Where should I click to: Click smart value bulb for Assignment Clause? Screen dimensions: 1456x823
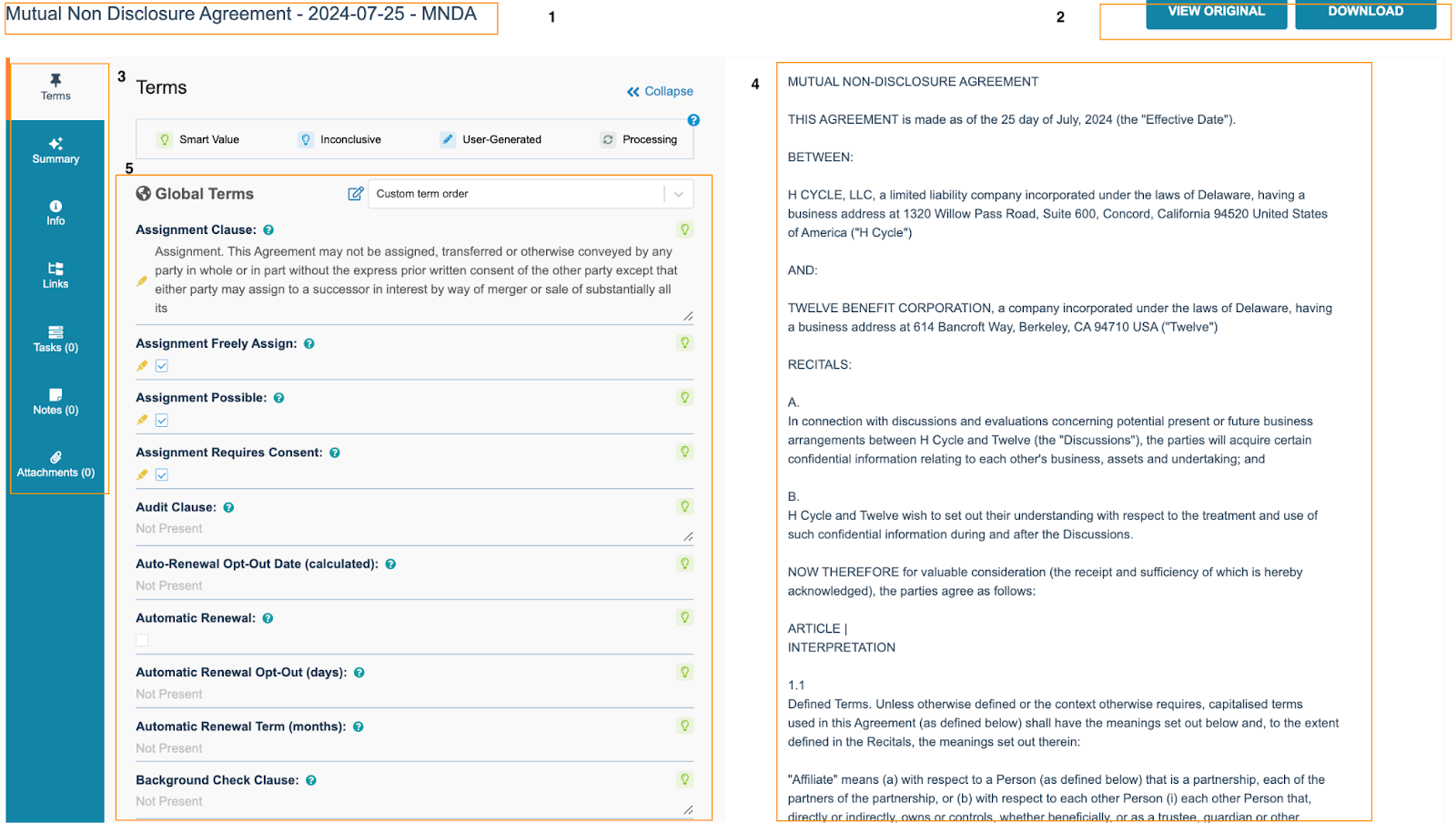click(x=685, y=229)
